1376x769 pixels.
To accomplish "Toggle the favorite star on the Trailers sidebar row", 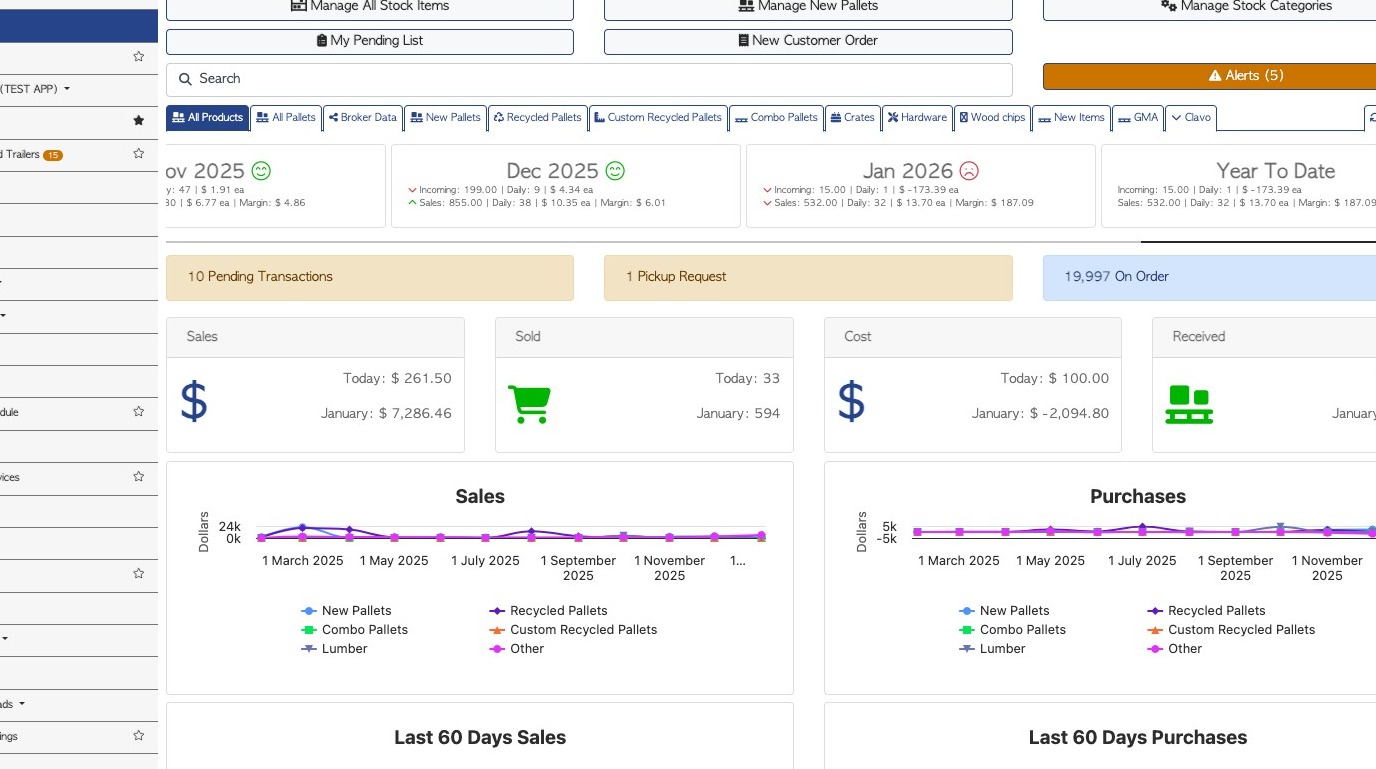I will point(139,154).
